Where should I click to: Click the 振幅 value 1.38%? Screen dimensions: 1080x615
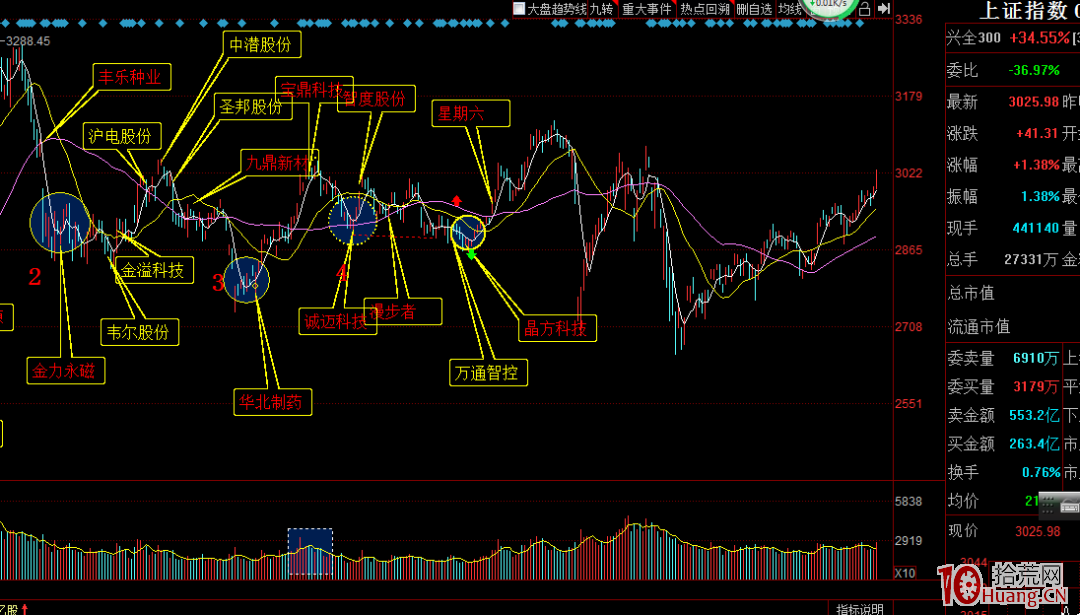click(x=1039, y=197)
